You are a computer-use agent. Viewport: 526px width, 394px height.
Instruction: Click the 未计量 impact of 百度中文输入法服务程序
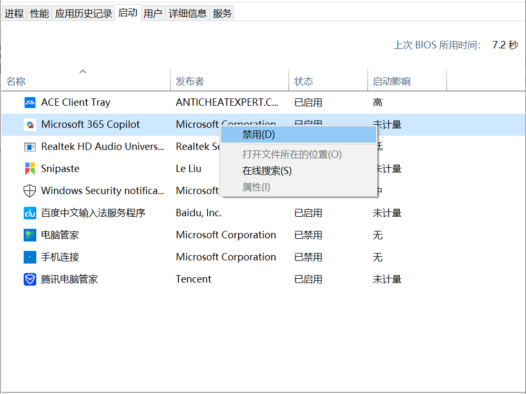coord(387,213)
